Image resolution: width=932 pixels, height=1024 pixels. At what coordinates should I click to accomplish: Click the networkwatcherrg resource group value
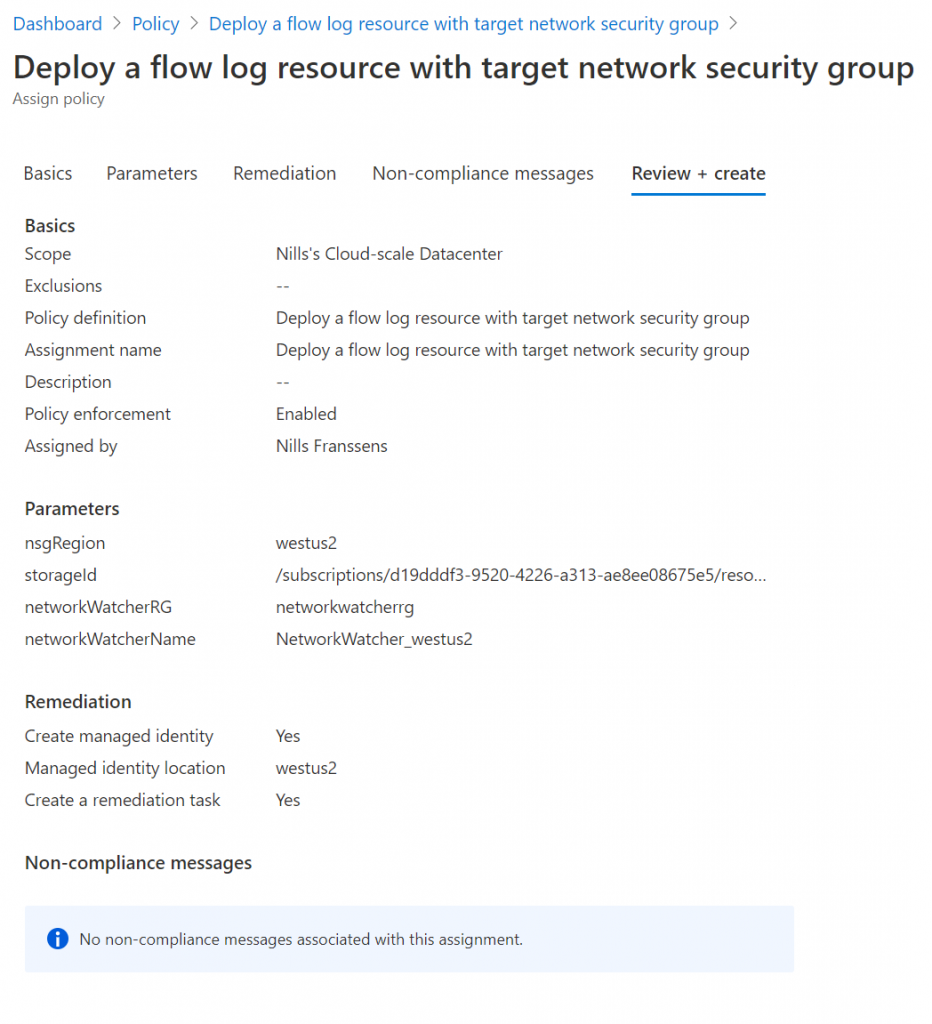(x=345, y=607)
